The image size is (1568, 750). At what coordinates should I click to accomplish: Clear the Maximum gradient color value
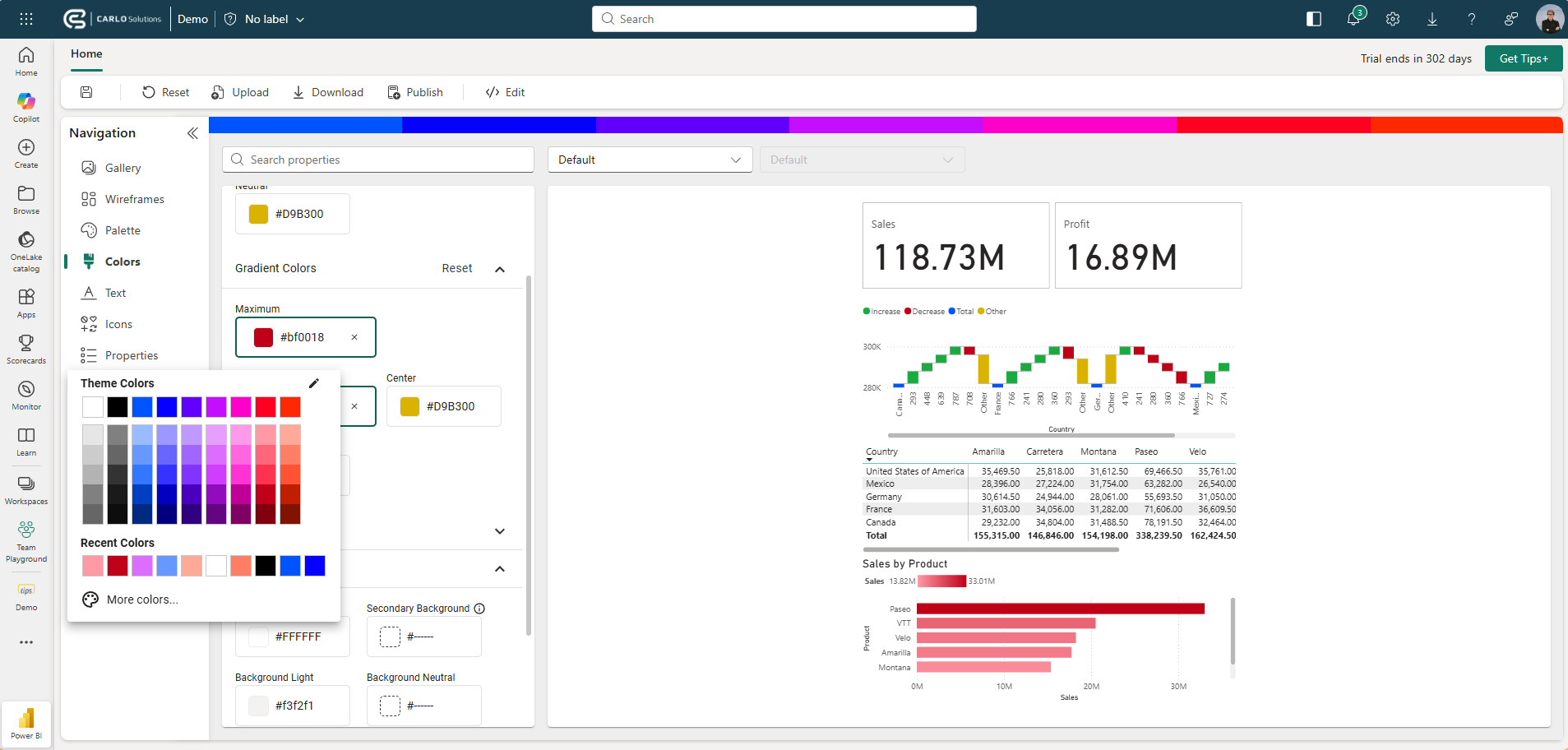[354, 337]
